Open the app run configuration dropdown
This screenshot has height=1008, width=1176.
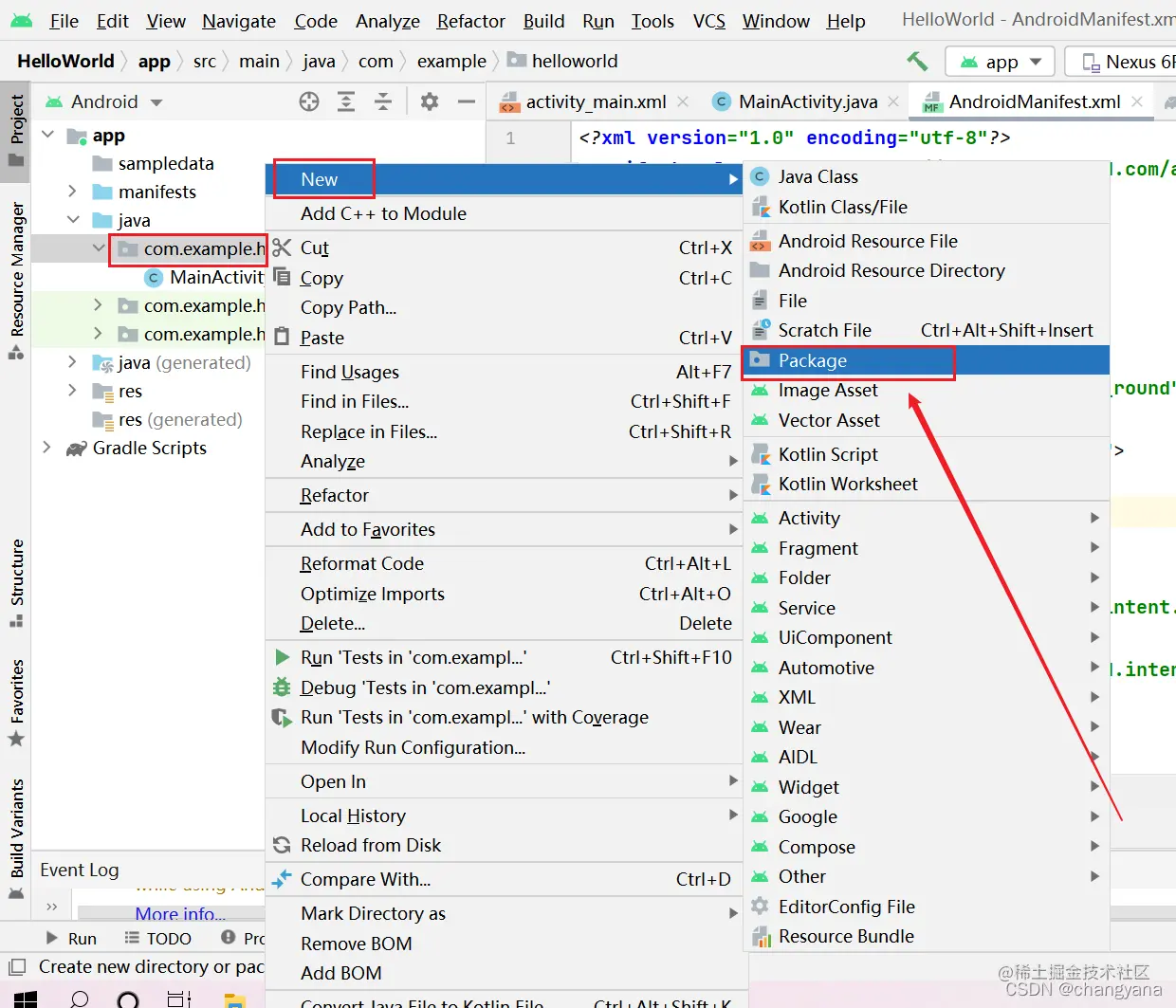pos(1000,62)
